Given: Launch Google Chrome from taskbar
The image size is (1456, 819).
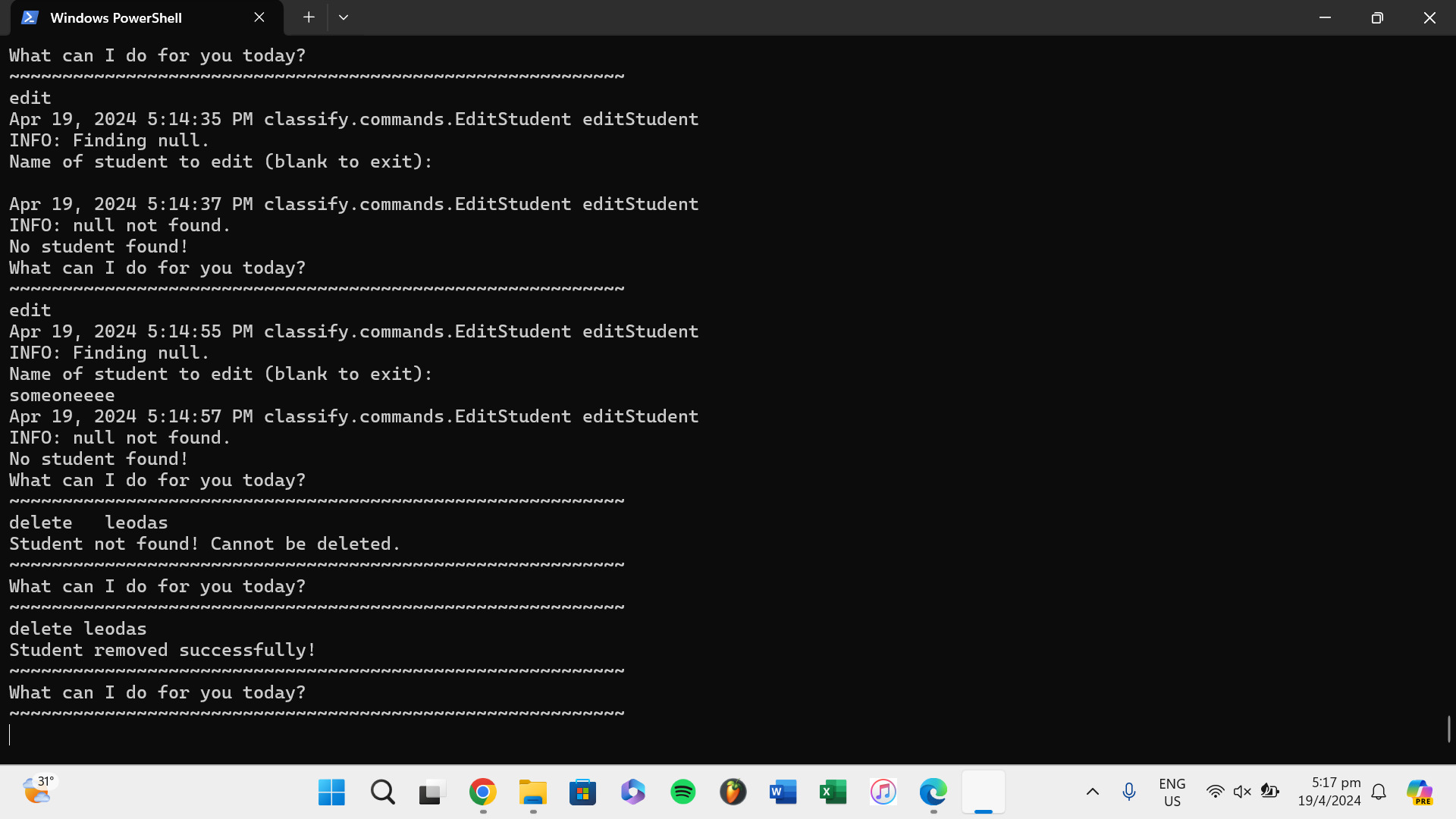Looking at the screenshot, I should click(x=482, y=792).
